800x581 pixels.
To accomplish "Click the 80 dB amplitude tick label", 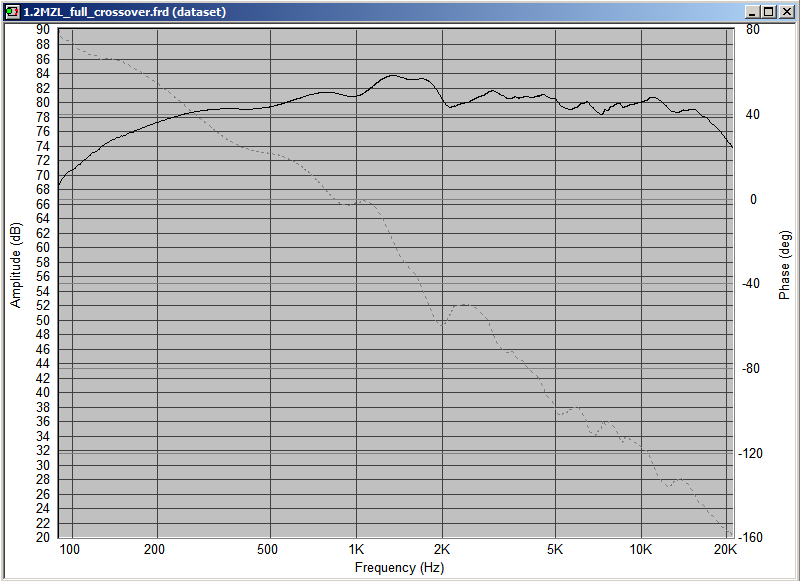I will pos(43,103).
